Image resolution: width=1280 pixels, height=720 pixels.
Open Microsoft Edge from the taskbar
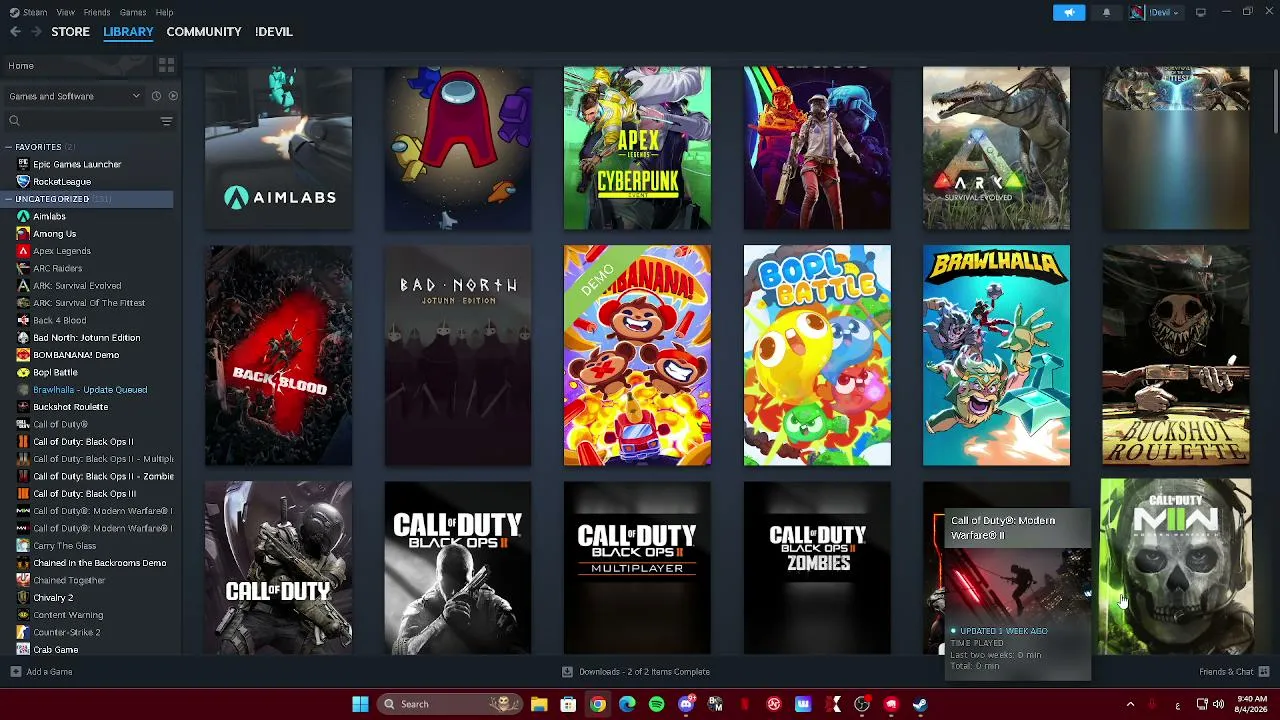[627, 704]
